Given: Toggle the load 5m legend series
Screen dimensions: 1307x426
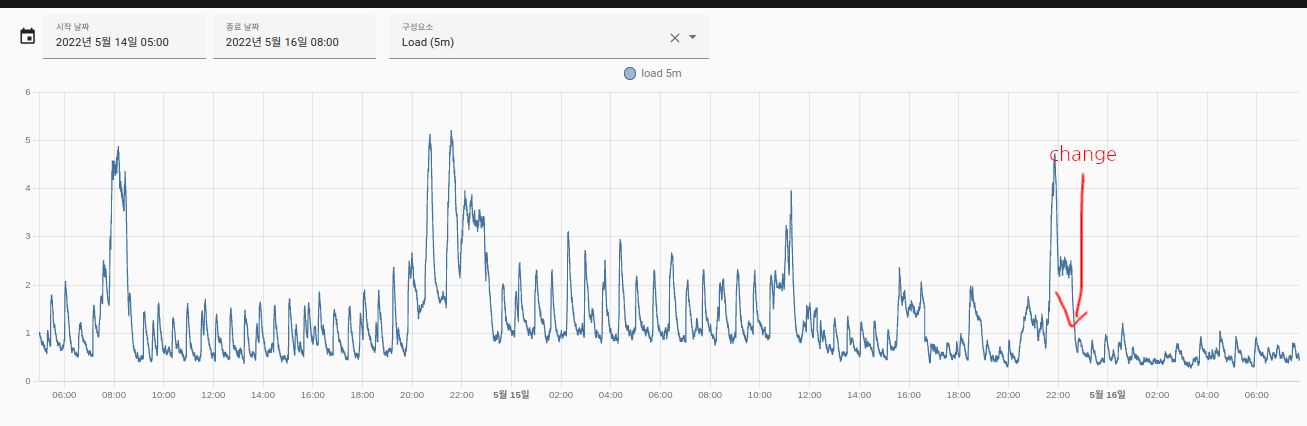Looking at the screenshot, I should 661,74.
